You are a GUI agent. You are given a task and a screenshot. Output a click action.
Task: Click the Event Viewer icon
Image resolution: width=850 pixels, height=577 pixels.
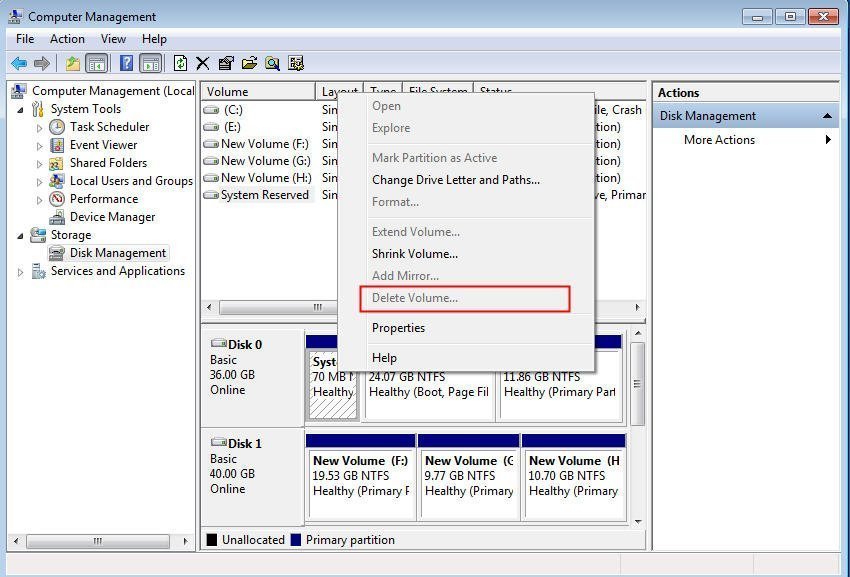[x=57, y=145]
